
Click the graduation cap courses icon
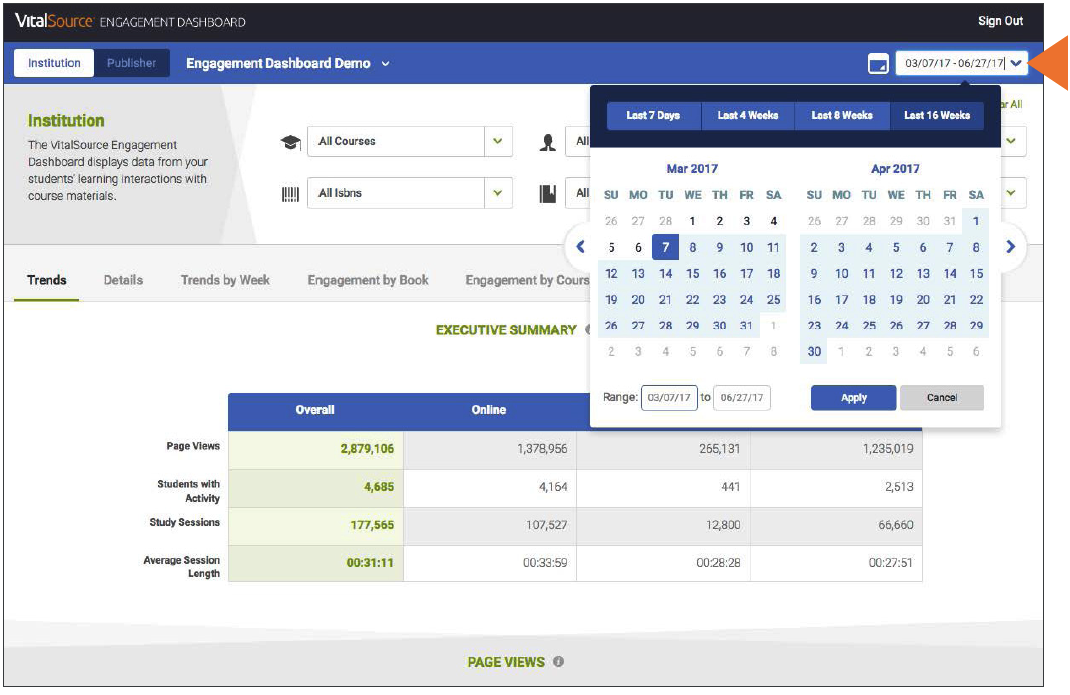pos(290,142)
